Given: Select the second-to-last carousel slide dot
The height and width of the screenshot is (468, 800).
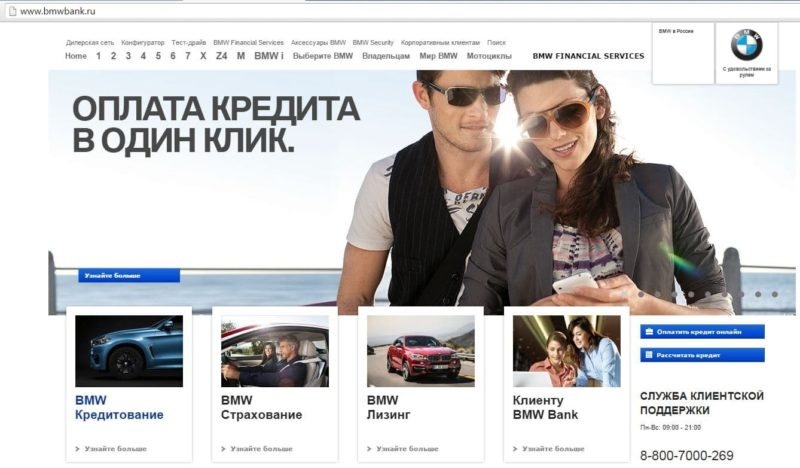Looking at the screenshot, I should (758, 294).
